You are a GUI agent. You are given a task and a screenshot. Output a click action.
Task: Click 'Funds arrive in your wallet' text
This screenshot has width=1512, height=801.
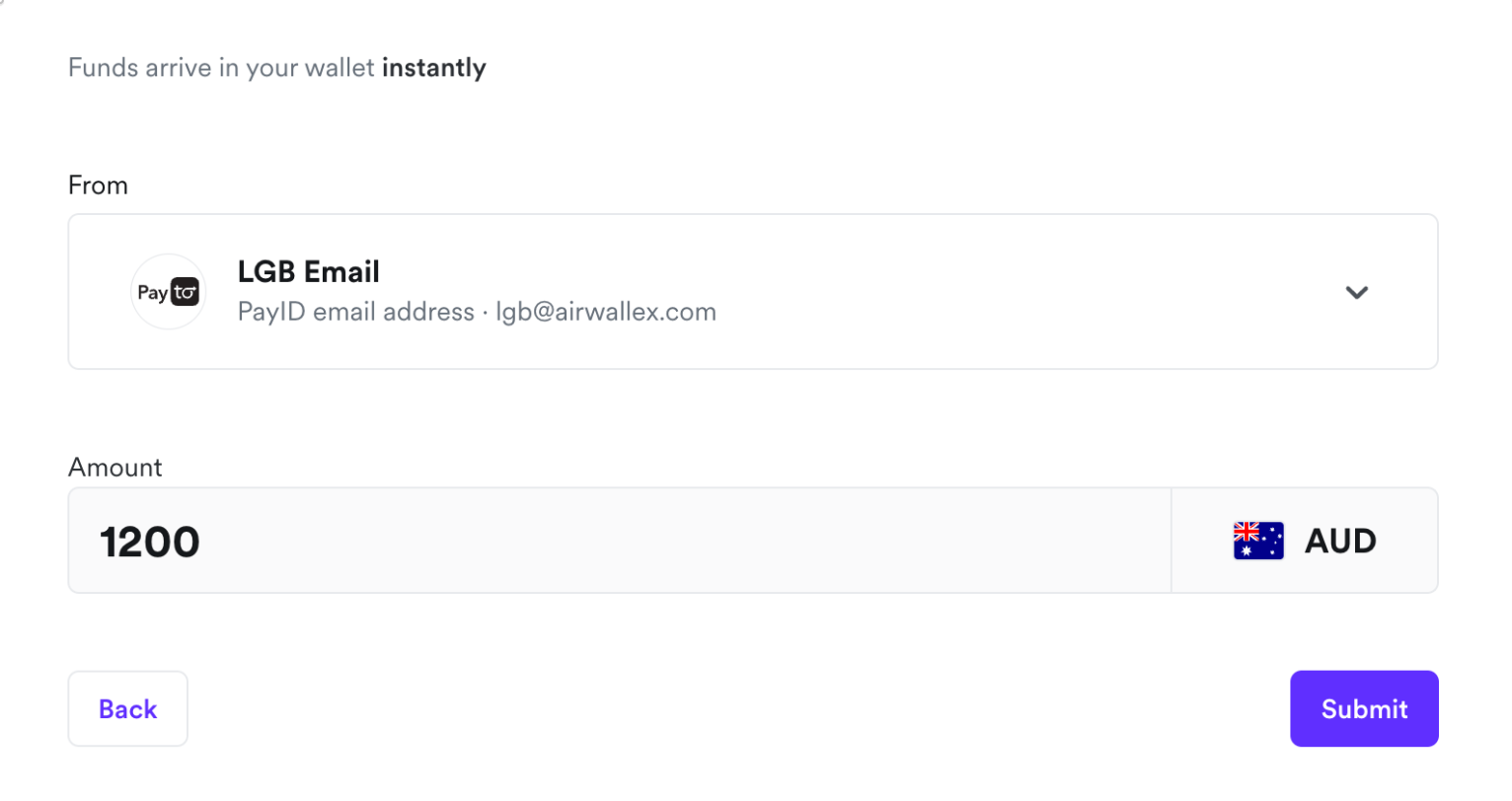[x=221, y=68]
